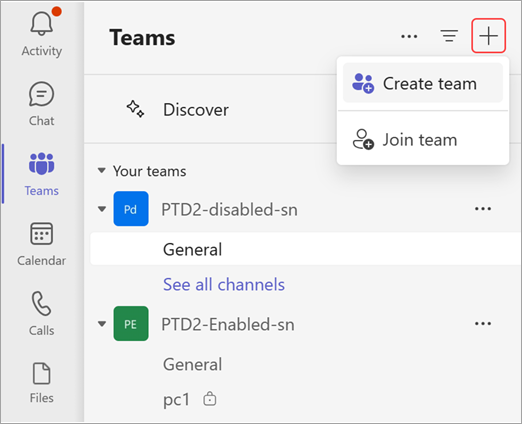This screenshot has width=522, height=424.
Task: Click See all channels link
Action: click(224, 284)
